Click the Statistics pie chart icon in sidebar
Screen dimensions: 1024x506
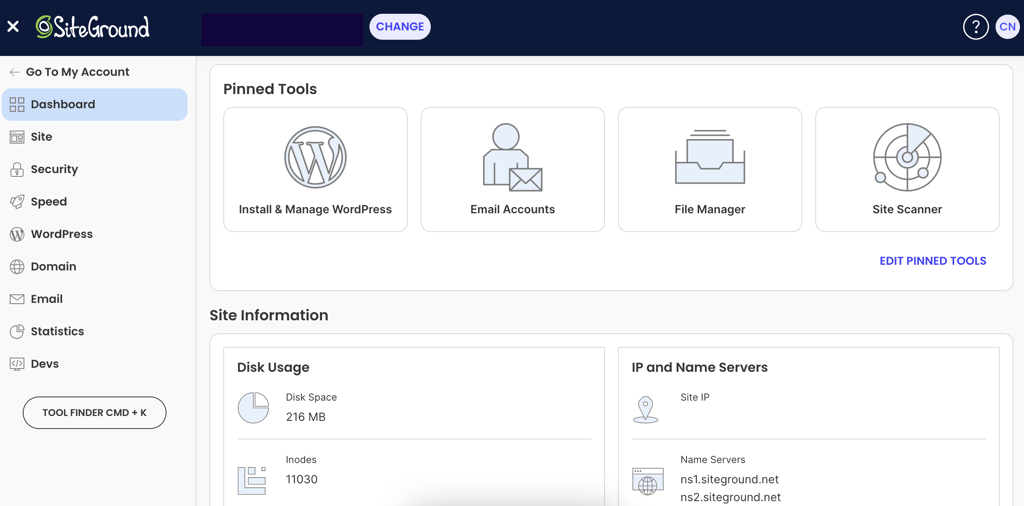point(17,332)
